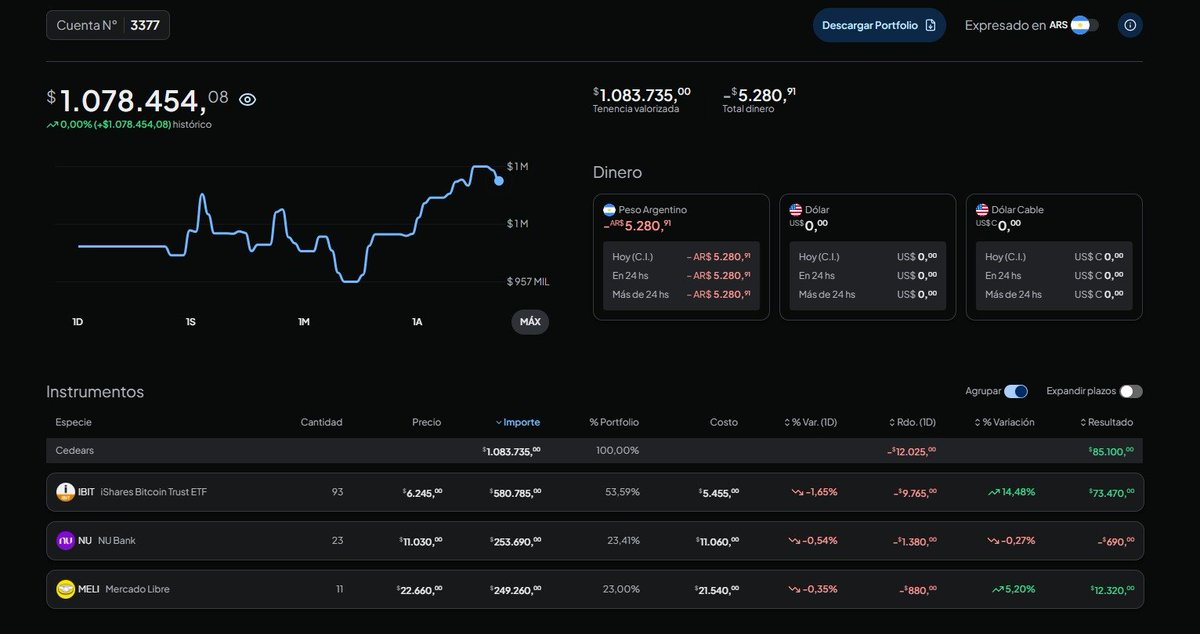
Task: Click the NU amount $253.690,00
Action: pos(515,540)
